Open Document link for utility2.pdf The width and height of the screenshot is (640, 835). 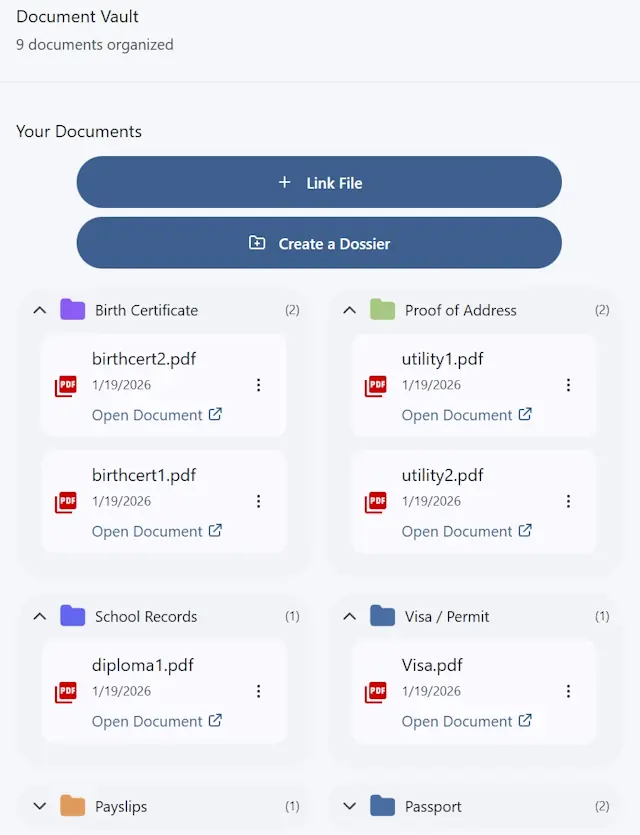pyautogui.click(x=467, y=531)
